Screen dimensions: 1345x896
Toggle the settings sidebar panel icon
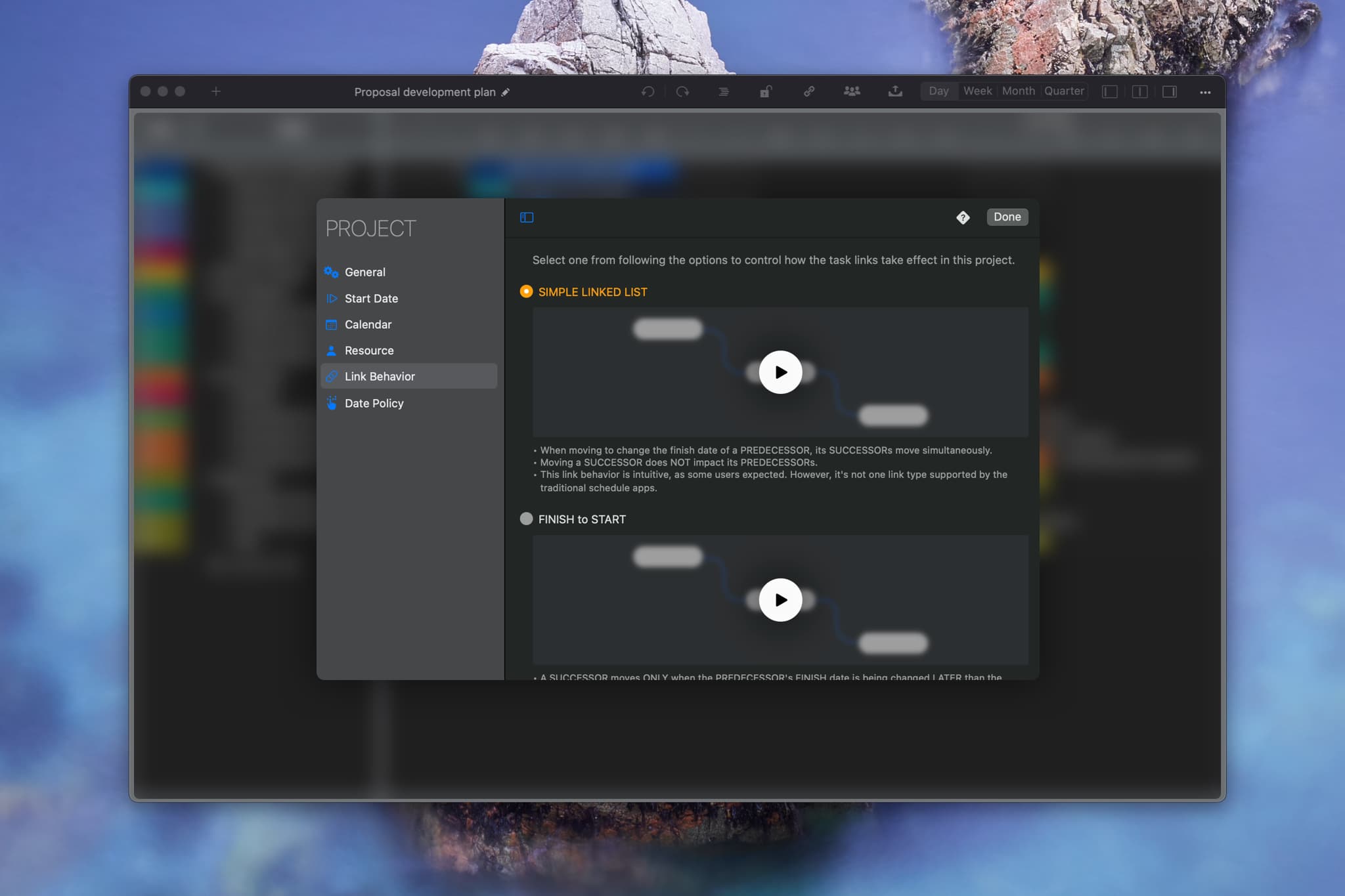[x=527, y=217]
